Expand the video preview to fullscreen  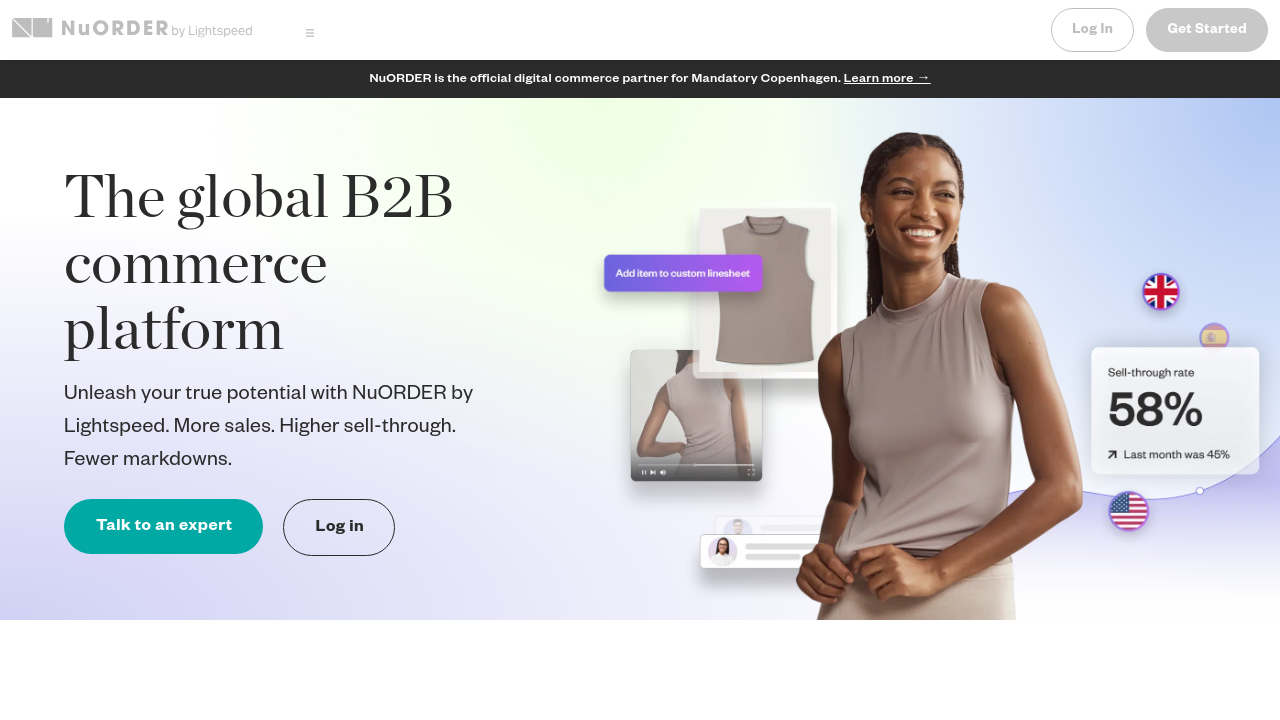point(751,472)
